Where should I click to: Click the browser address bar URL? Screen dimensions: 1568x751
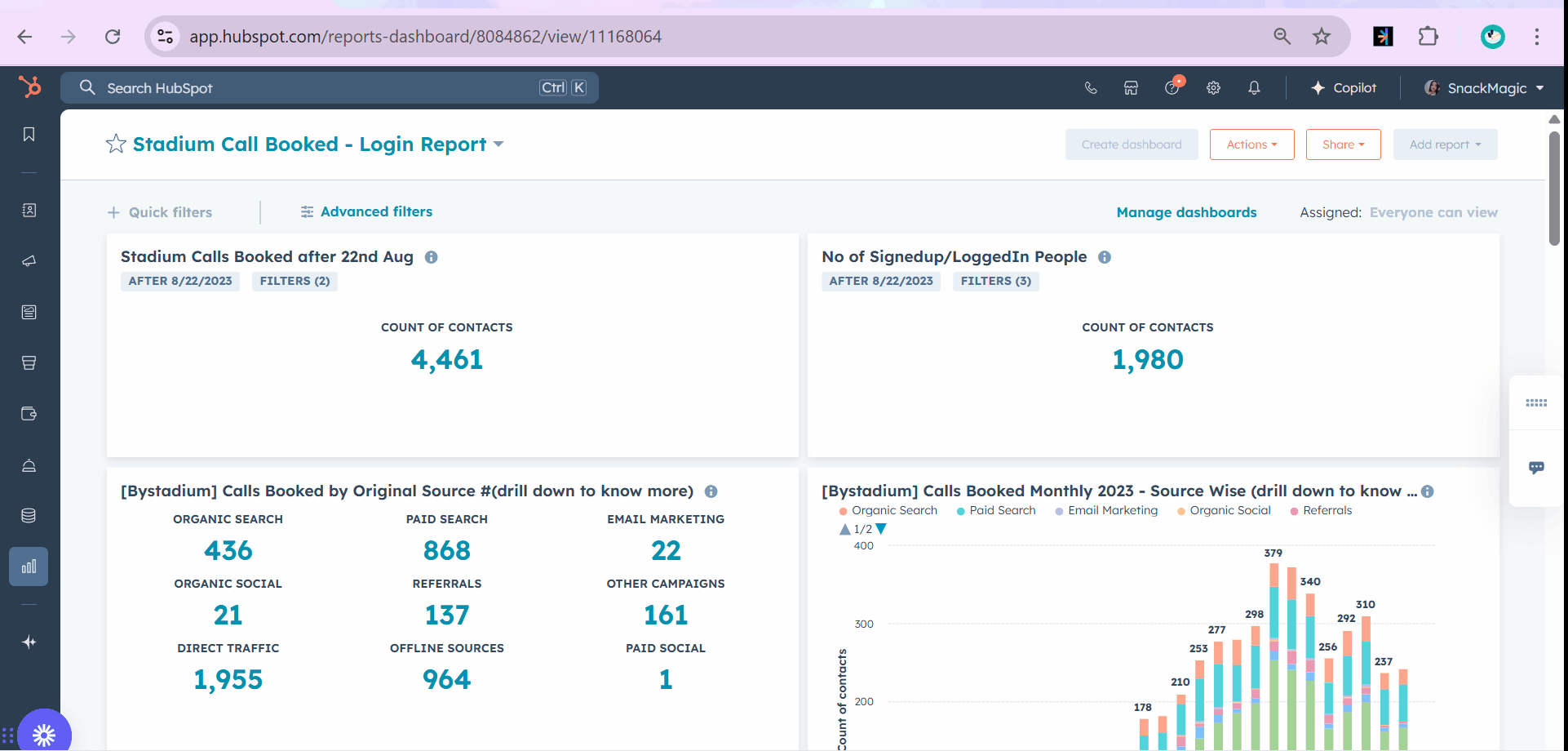pyautogui.click(x=426, y=36)
